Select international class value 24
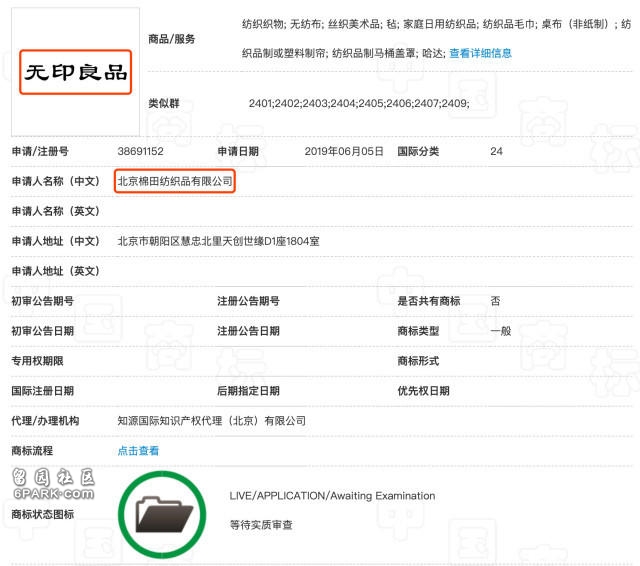Screen dimensions: 640x566 (496, 151)
